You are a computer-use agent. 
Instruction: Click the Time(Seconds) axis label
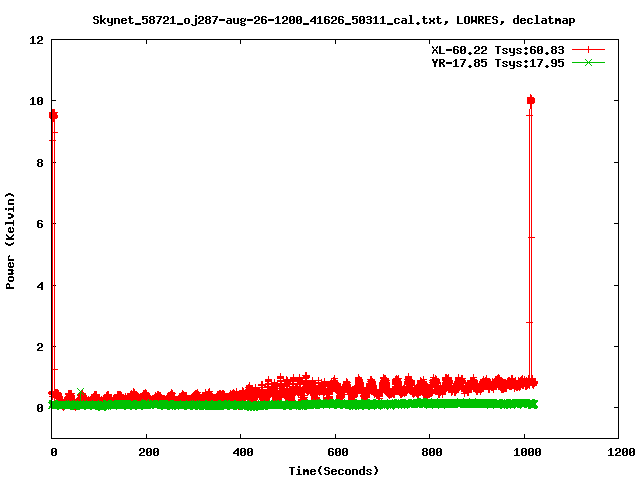click(334, 471)
